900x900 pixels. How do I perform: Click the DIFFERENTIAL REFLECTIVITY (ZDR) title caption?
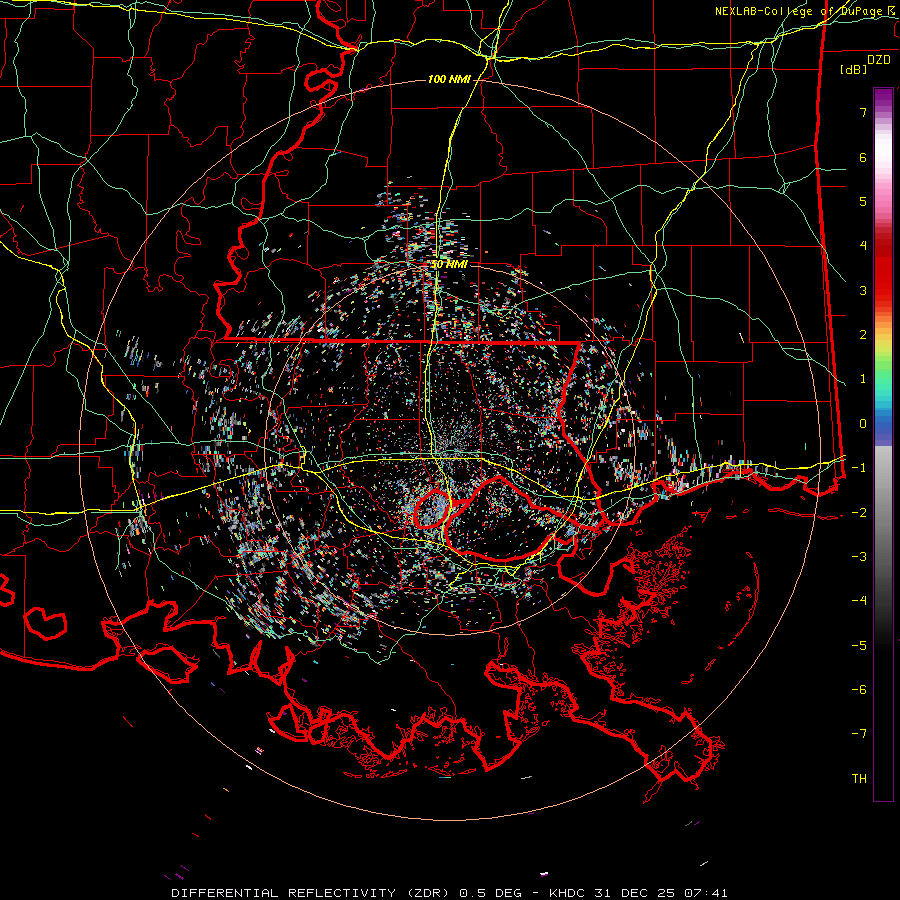click(x=312, y=893)
